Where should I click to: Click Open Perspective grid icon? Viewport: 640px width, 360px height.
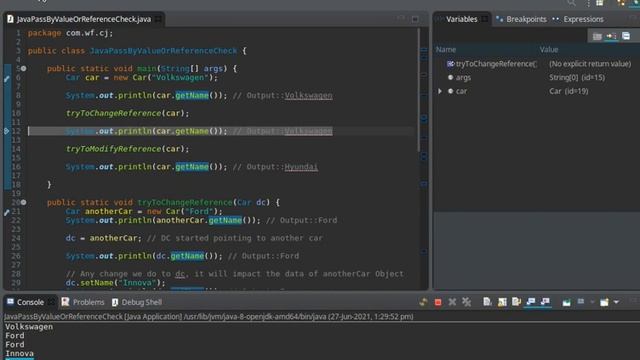[600, 3]
